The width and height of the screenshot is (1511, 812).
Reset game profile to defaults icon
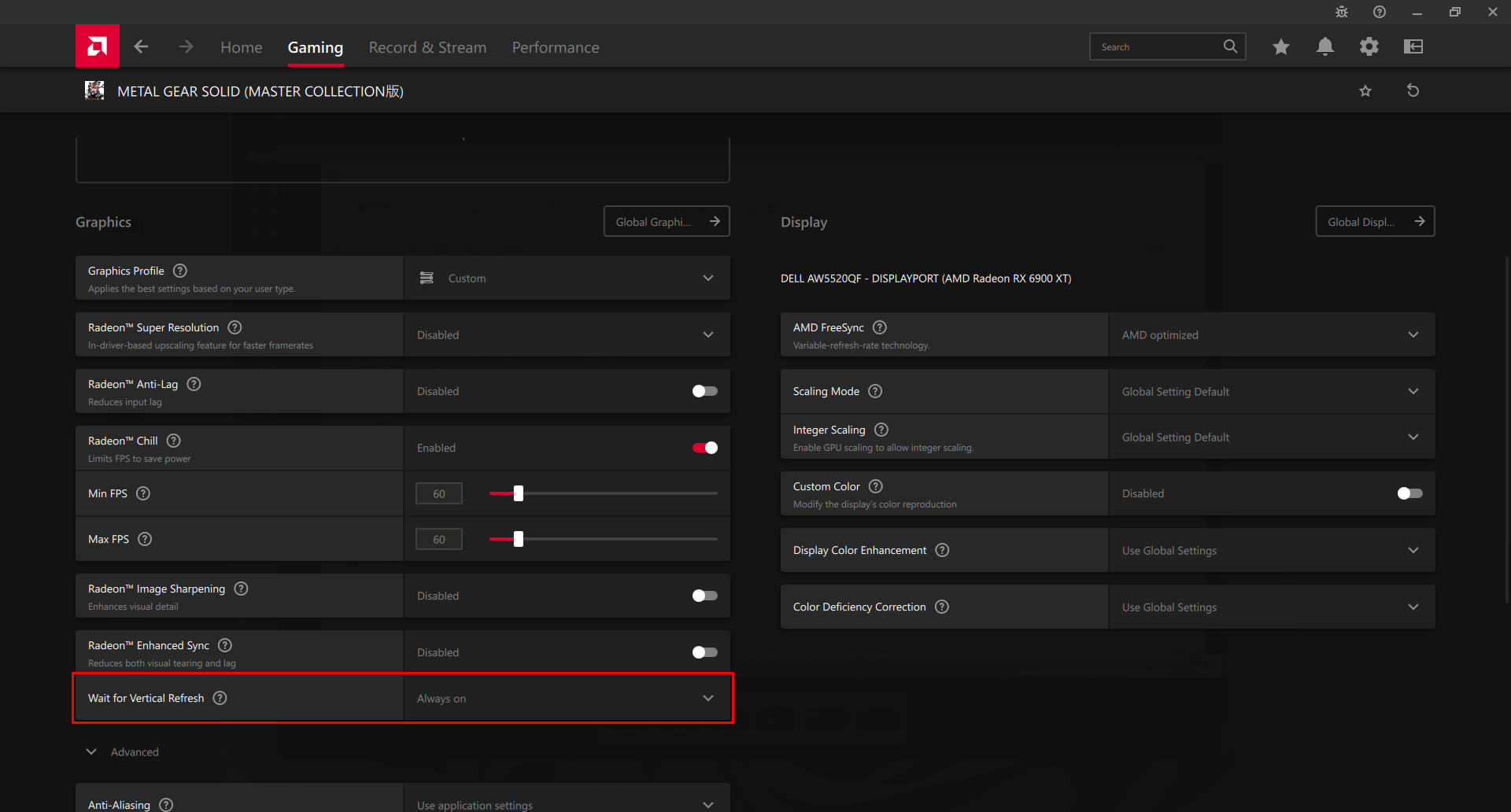[x=1413, y=90]
